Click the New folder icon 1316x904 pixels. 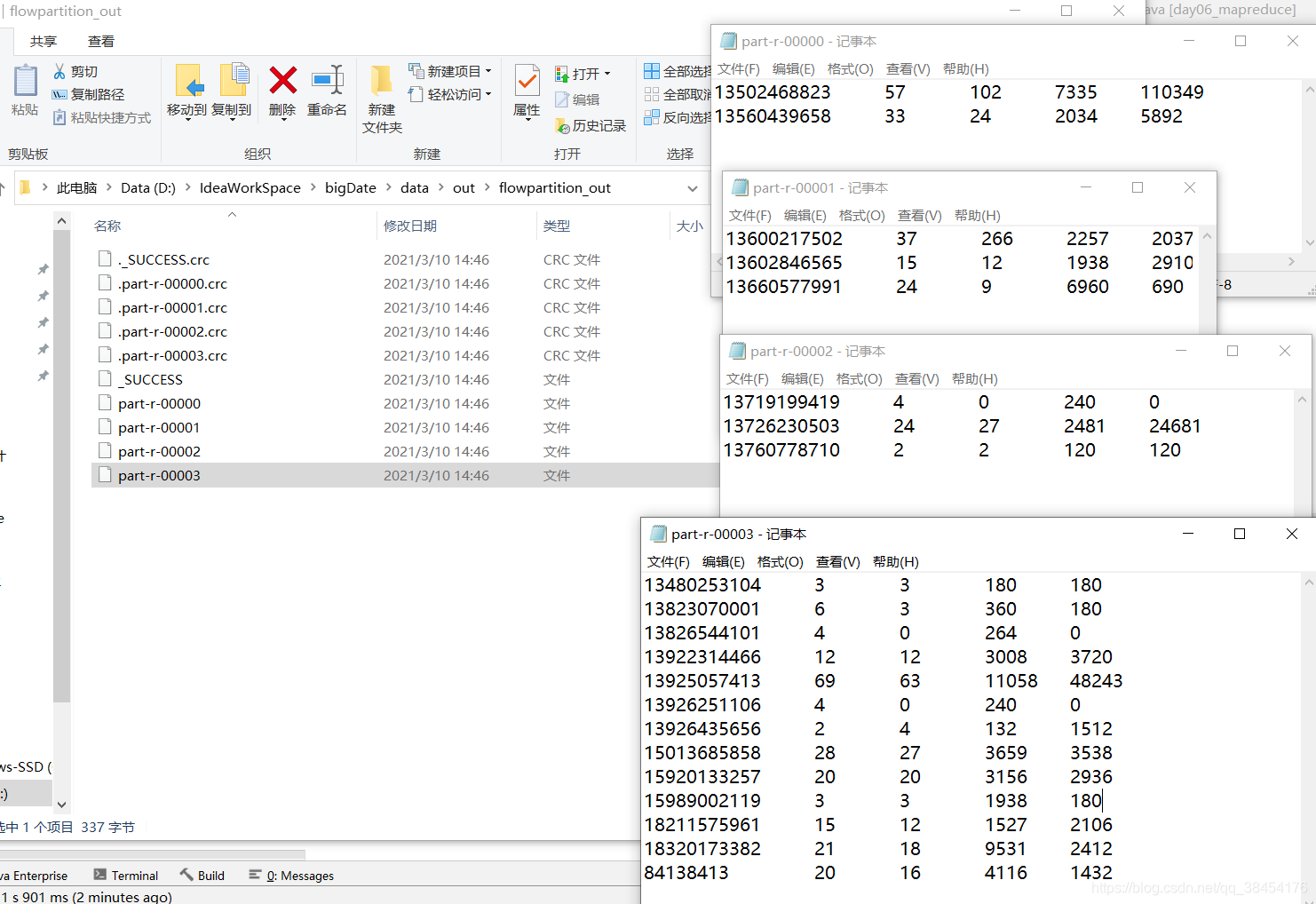tap(382, 80)
